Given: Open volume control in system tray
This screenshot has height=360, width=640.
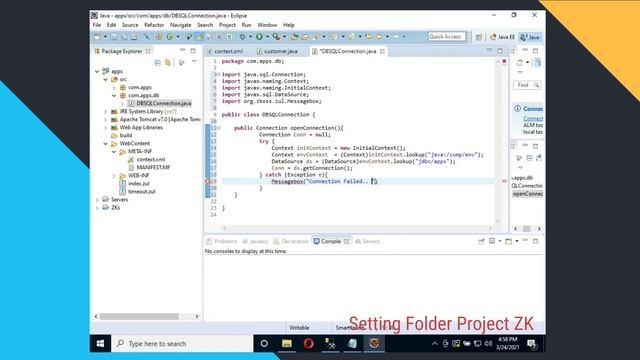Looking at the screenshot, I should (x=488, y=344).
